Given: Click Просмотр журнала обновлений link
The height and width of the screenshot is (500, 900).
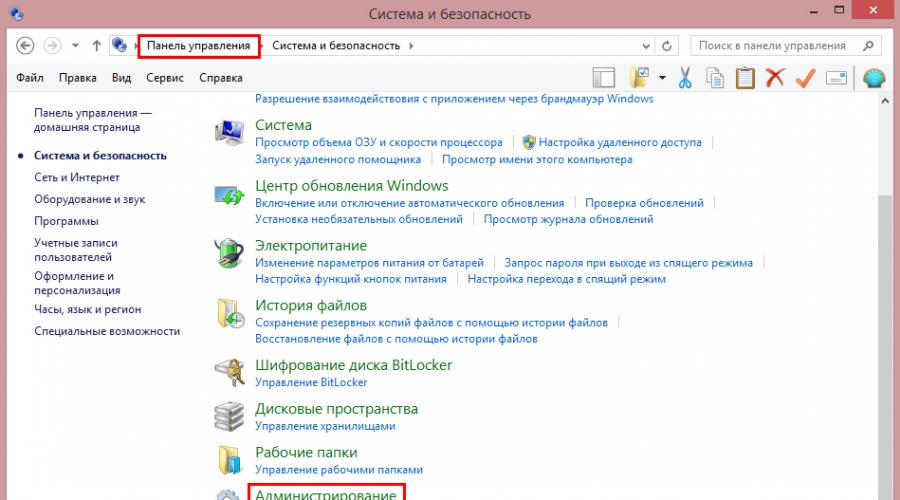Looking at the screenshot, I should 568,219.
